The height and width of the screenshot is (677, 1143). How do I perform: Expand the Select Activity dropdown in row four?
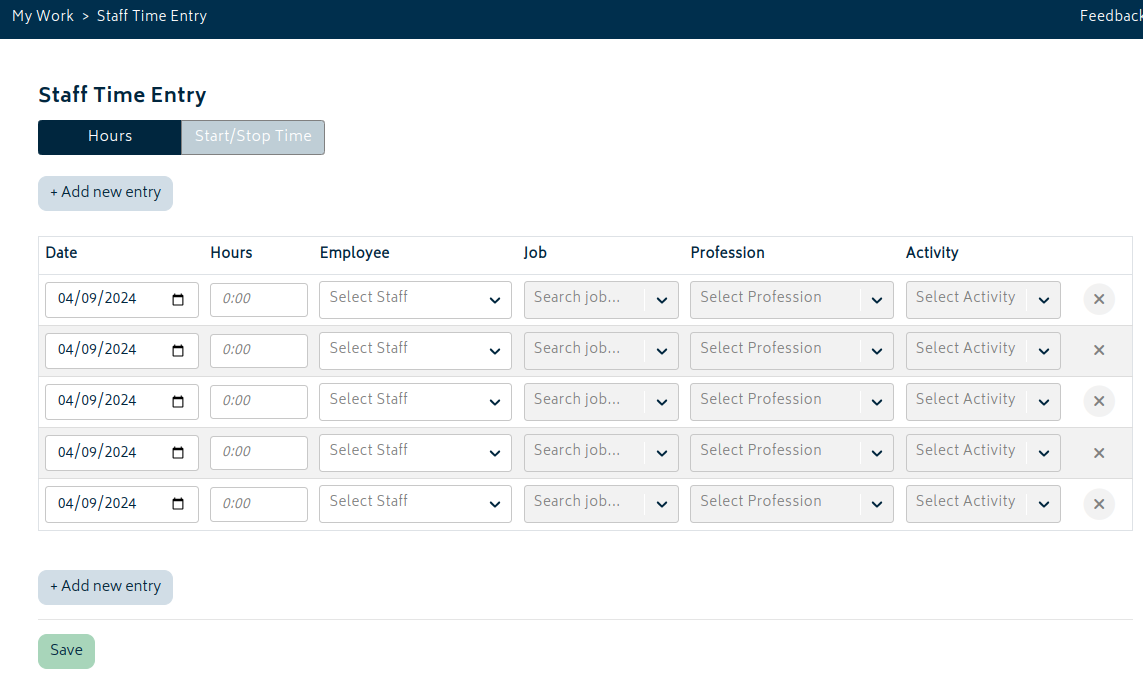pos(982,452)
